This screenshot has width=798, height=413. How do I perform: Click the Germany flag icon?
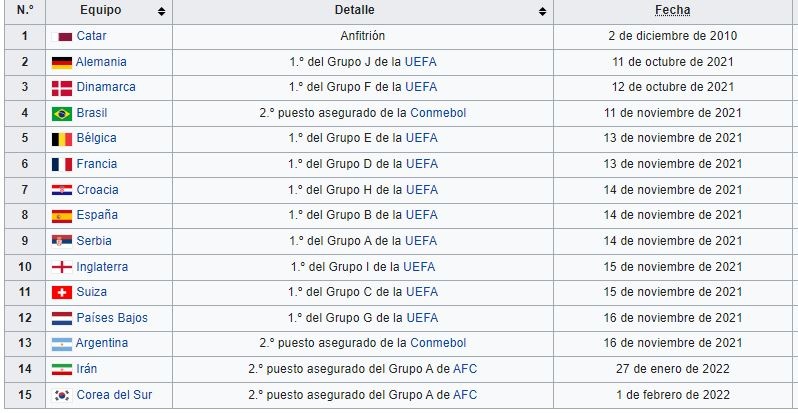62,63
